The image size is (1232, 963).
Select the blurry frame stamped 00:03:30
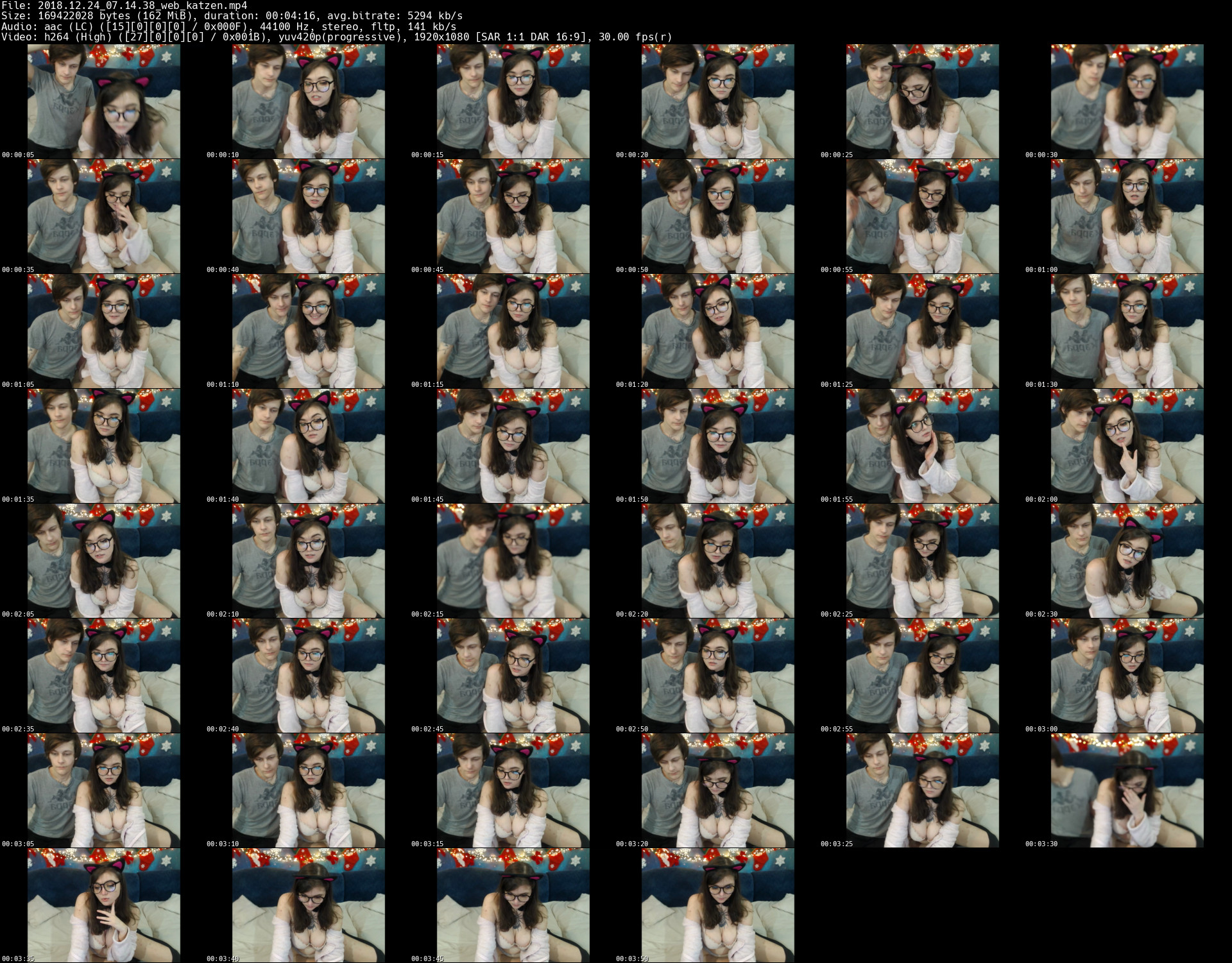(x=1127, y=790)
